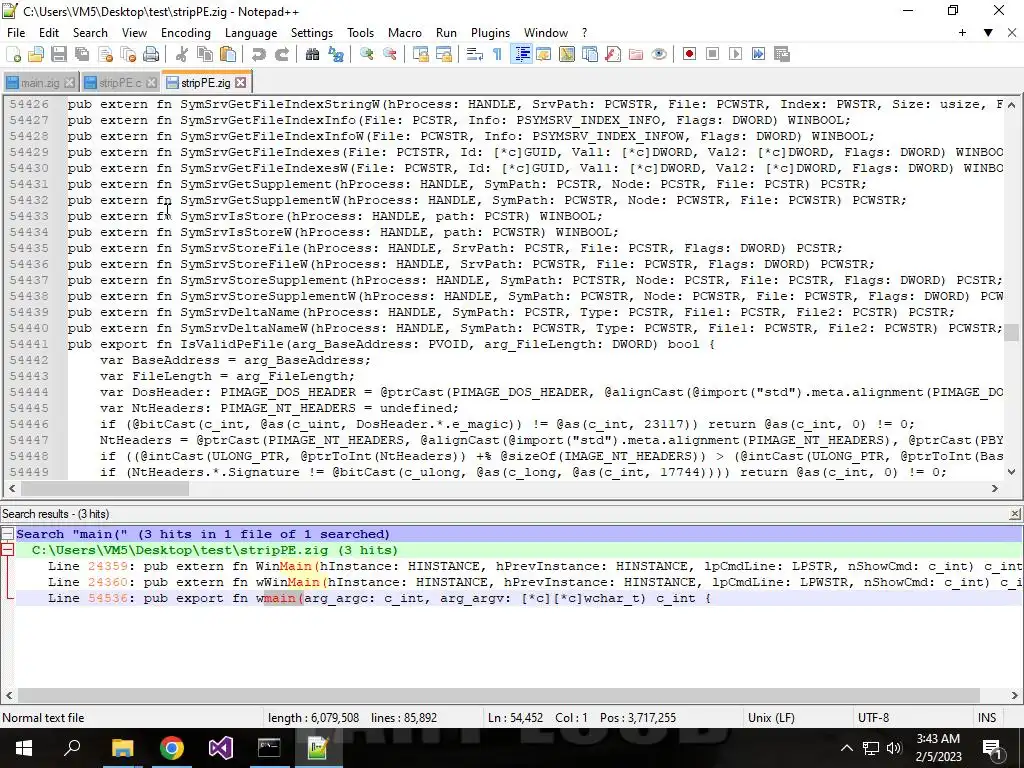Viewport: 1024px width, 768px height.
Task: Zoom out using the magnifier minus icon
Action: pos(390,54)
